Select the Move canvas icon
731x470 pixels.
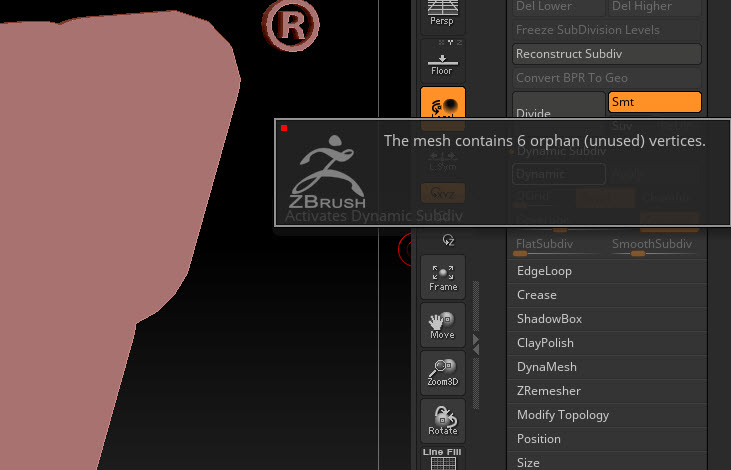442,325
